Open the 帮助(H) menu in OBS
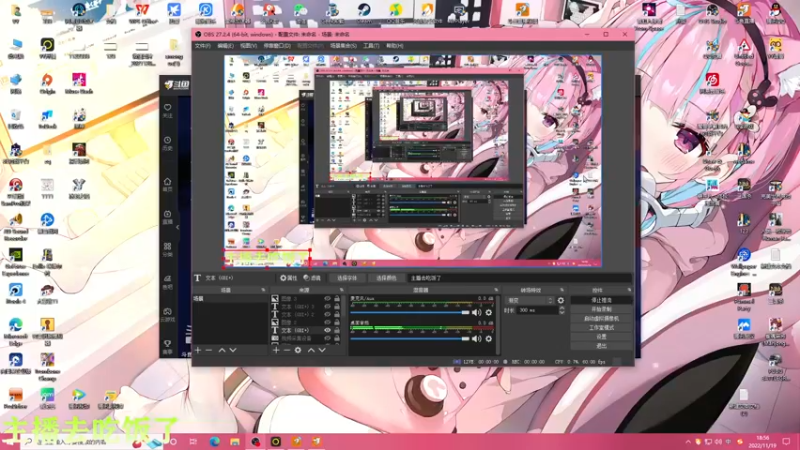Viewport: 800px width, 450px height. click(394, 46)
